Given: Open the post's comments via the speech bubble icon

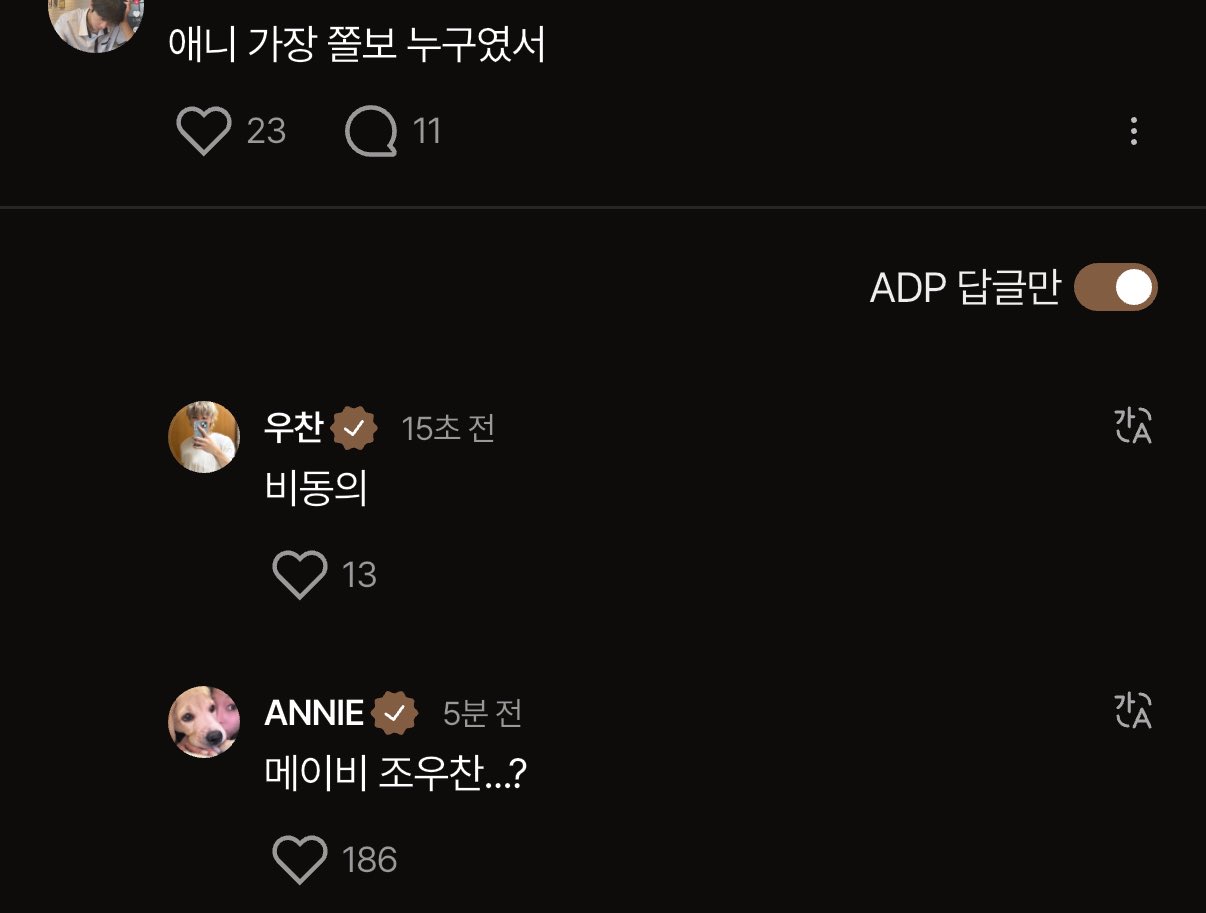Looking at the screenshot, I should point(371,132).
